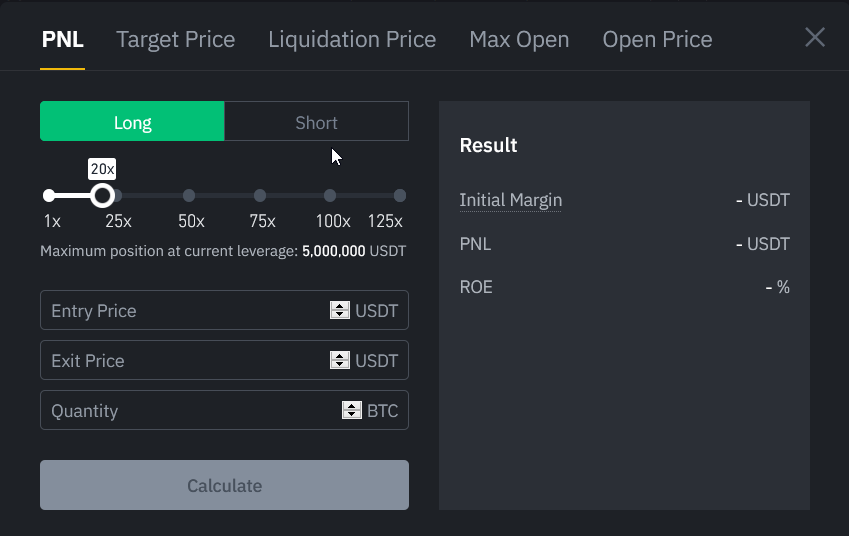The width and height of the screenshot is (849, 536).
Task: Decrease Quantity with stepper down arrow
Action: (352, 415)
